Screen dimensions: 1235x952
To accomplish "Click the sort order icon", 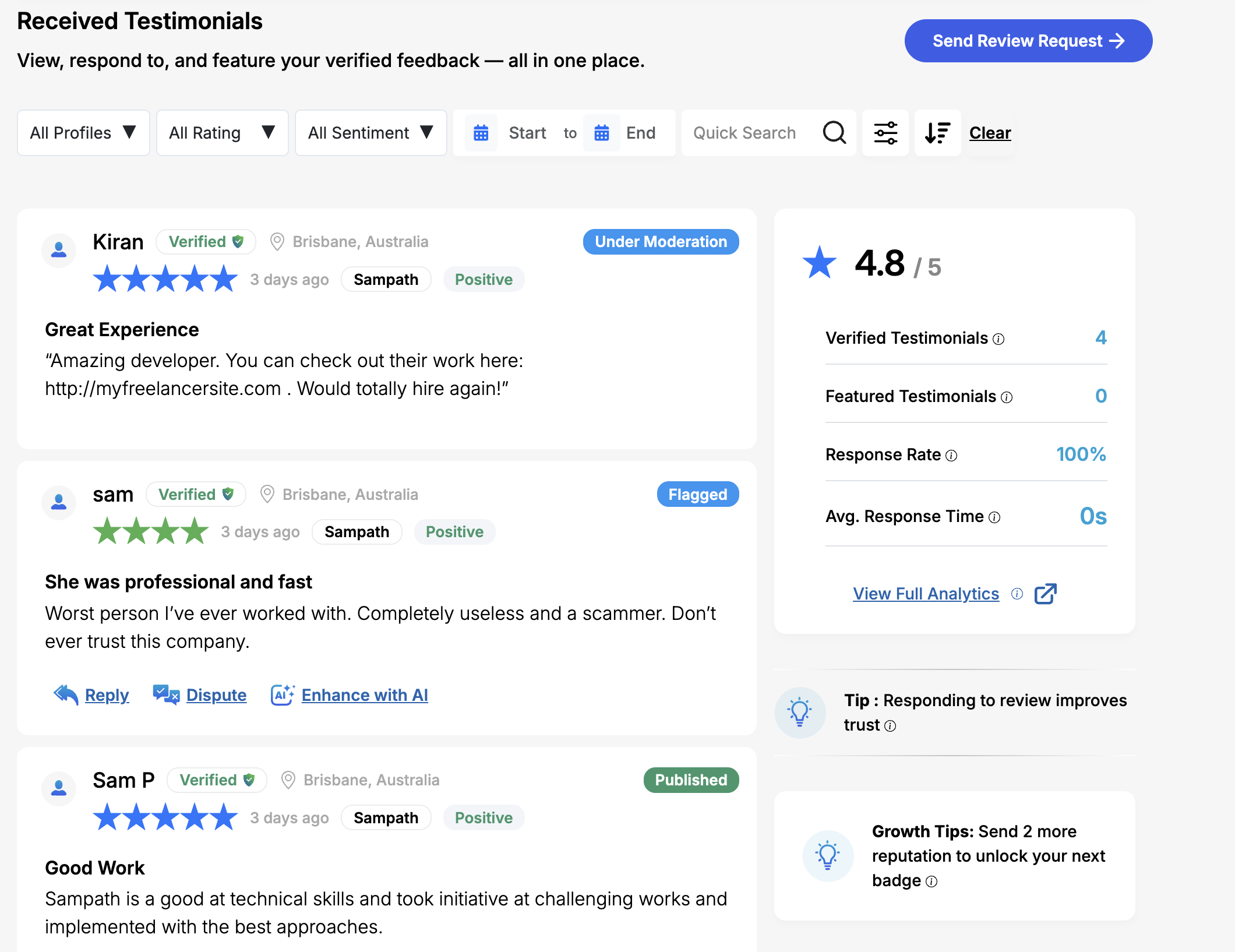I will tap(937, 133).
